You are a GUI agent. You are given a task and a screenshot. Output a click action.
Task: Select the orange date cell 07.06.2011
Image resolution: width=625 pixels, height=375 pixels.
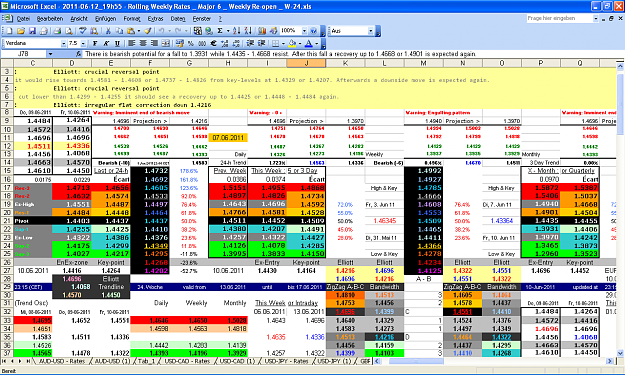pos(228,137)
